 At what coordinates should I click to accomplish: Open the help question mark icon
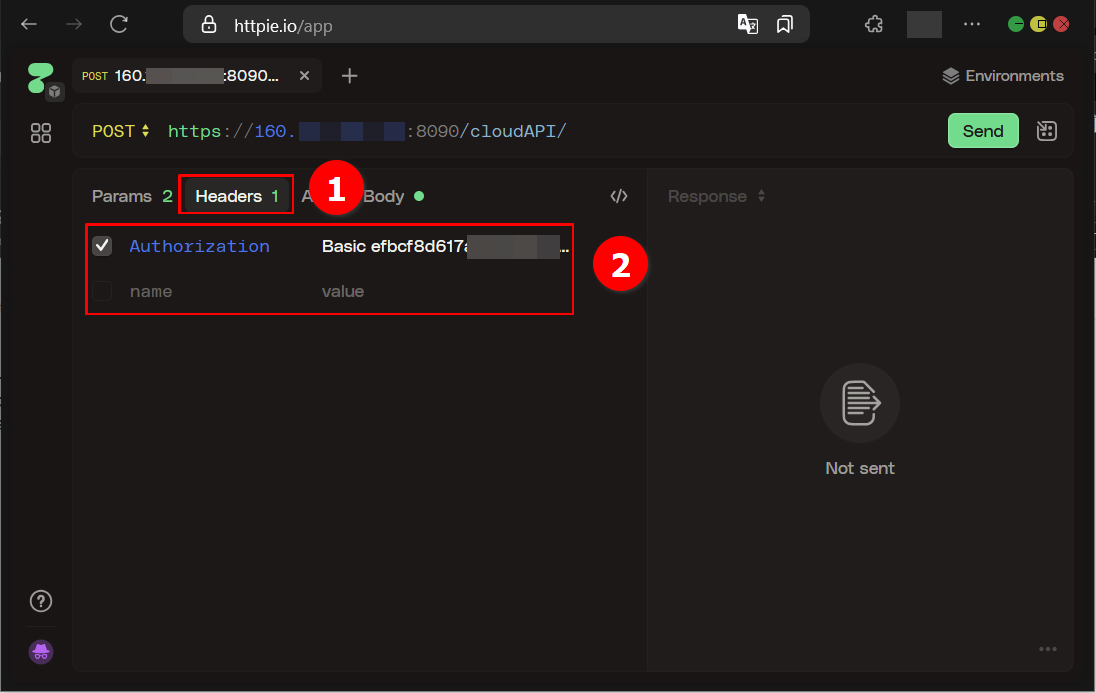click(x=41, y=601)
